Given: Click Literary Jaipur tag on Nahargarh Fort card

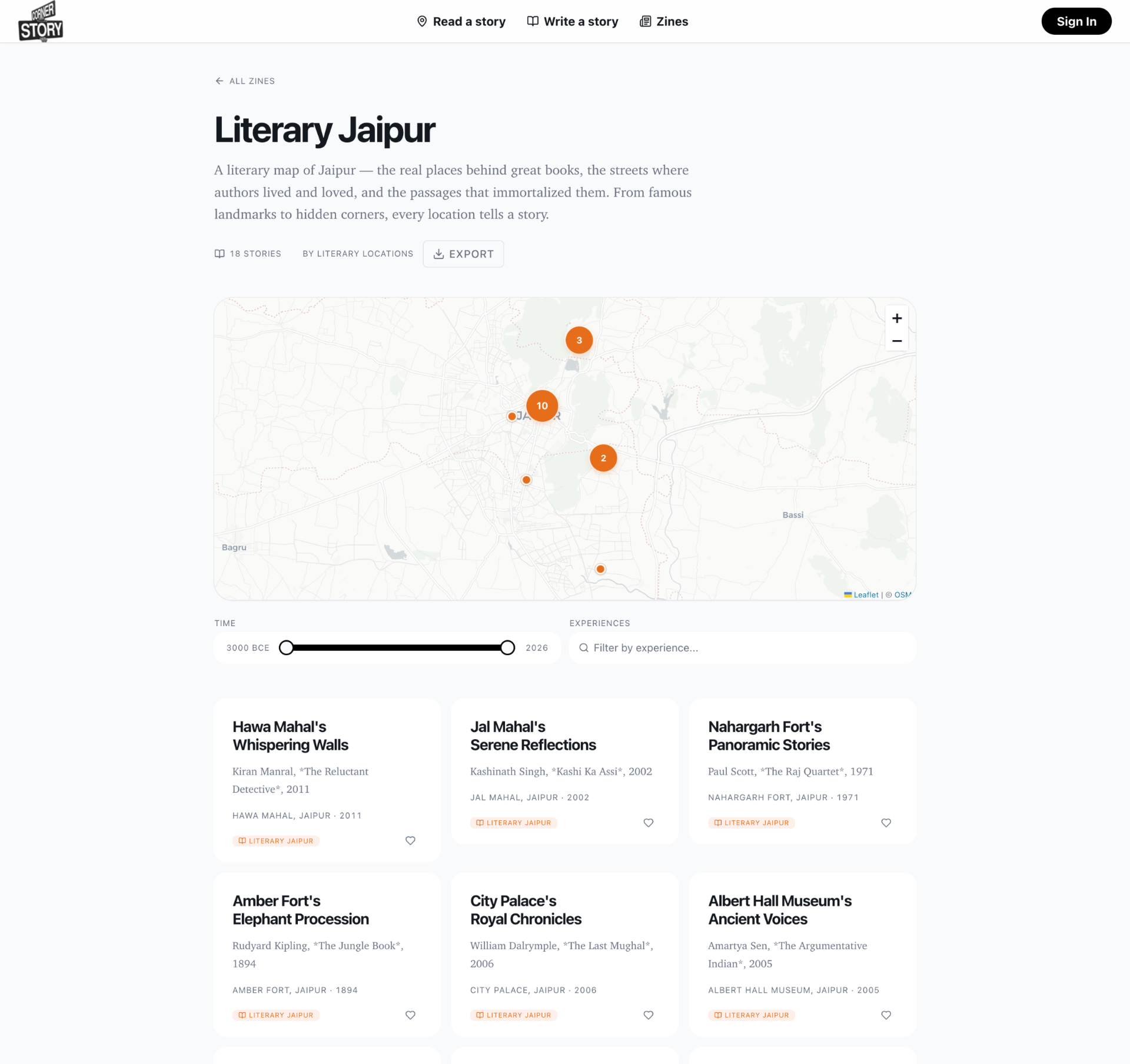Looking at the screenshot, I should pyautogui.click(x=752, y=823).
